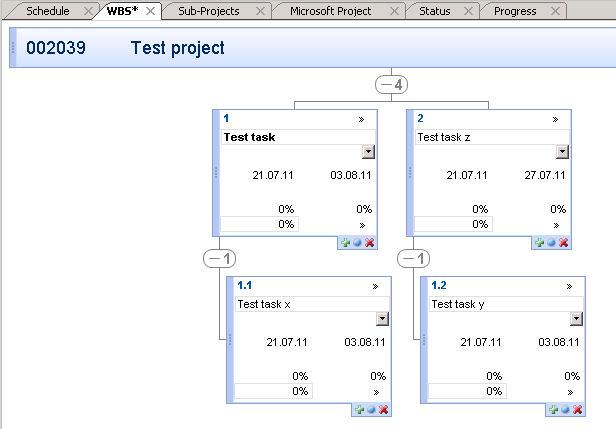Expand details via top chevron on task 2
This screenshot has height=429, width=616.
(x=555, y=119)
